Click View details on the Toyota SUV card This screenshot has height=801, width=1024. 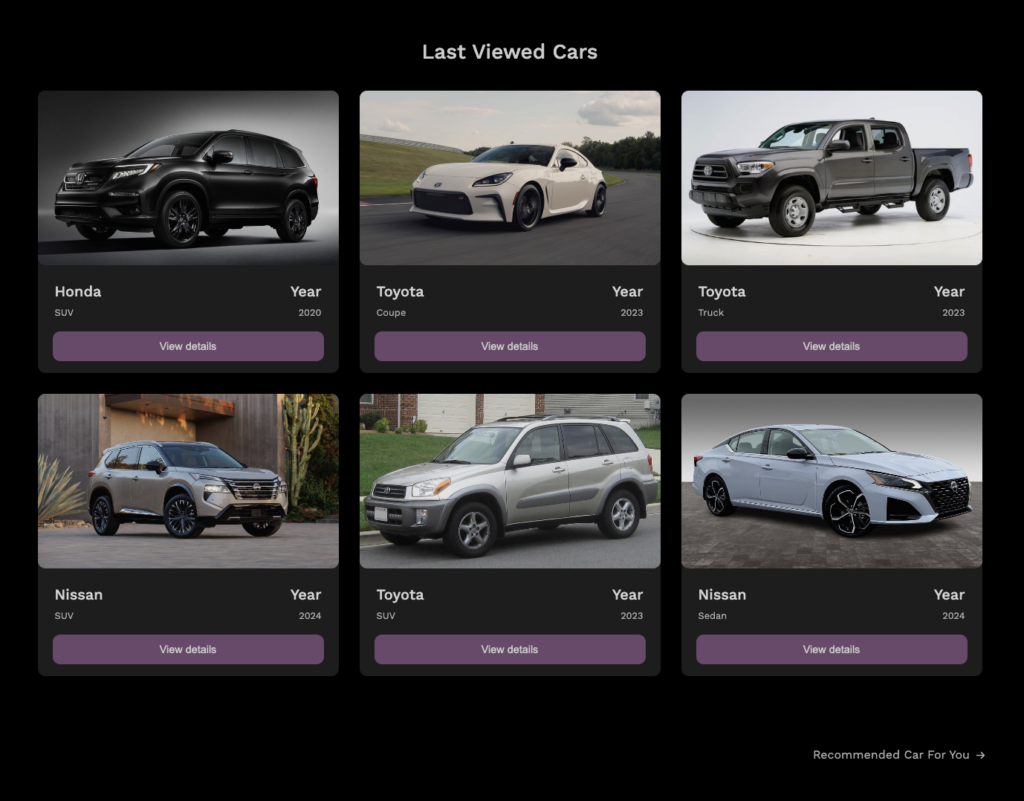(x=510, y=649)
